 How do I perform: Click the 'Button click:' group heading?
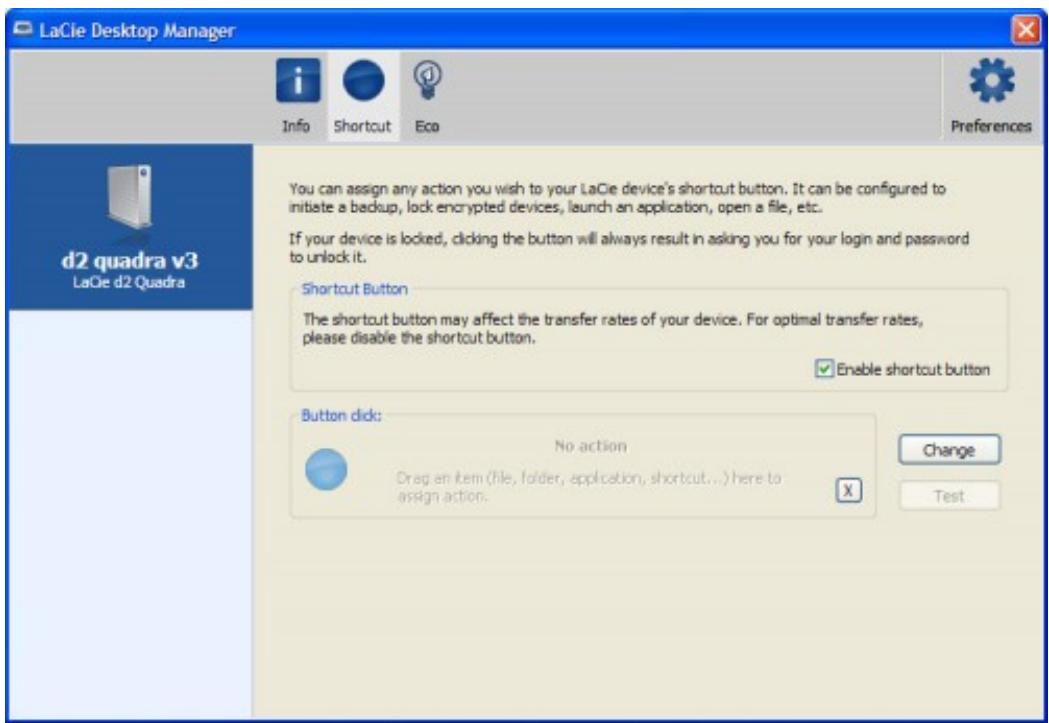[341, 415]
